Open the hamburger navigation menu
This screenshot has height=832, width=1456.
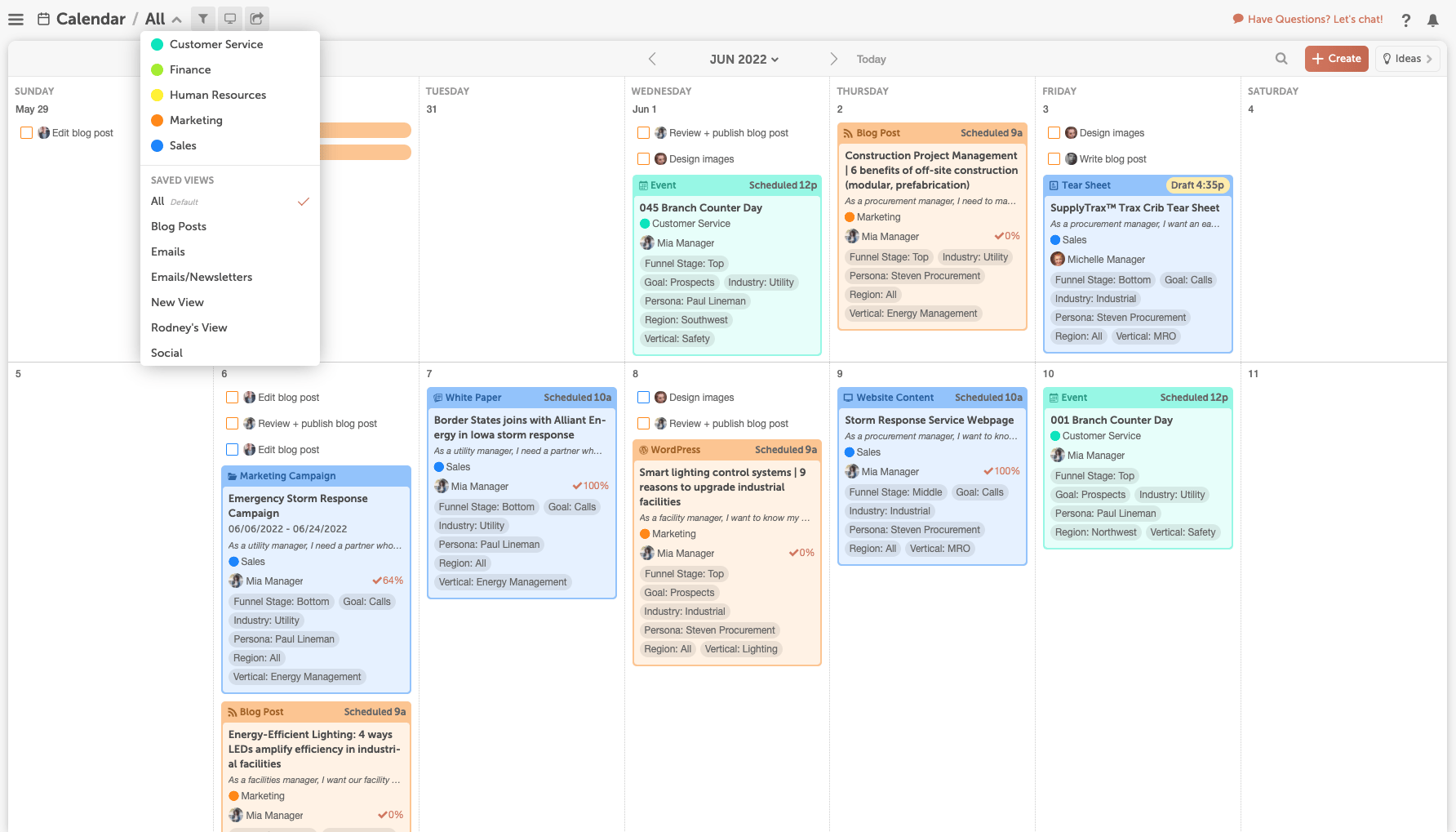(16, 19)
